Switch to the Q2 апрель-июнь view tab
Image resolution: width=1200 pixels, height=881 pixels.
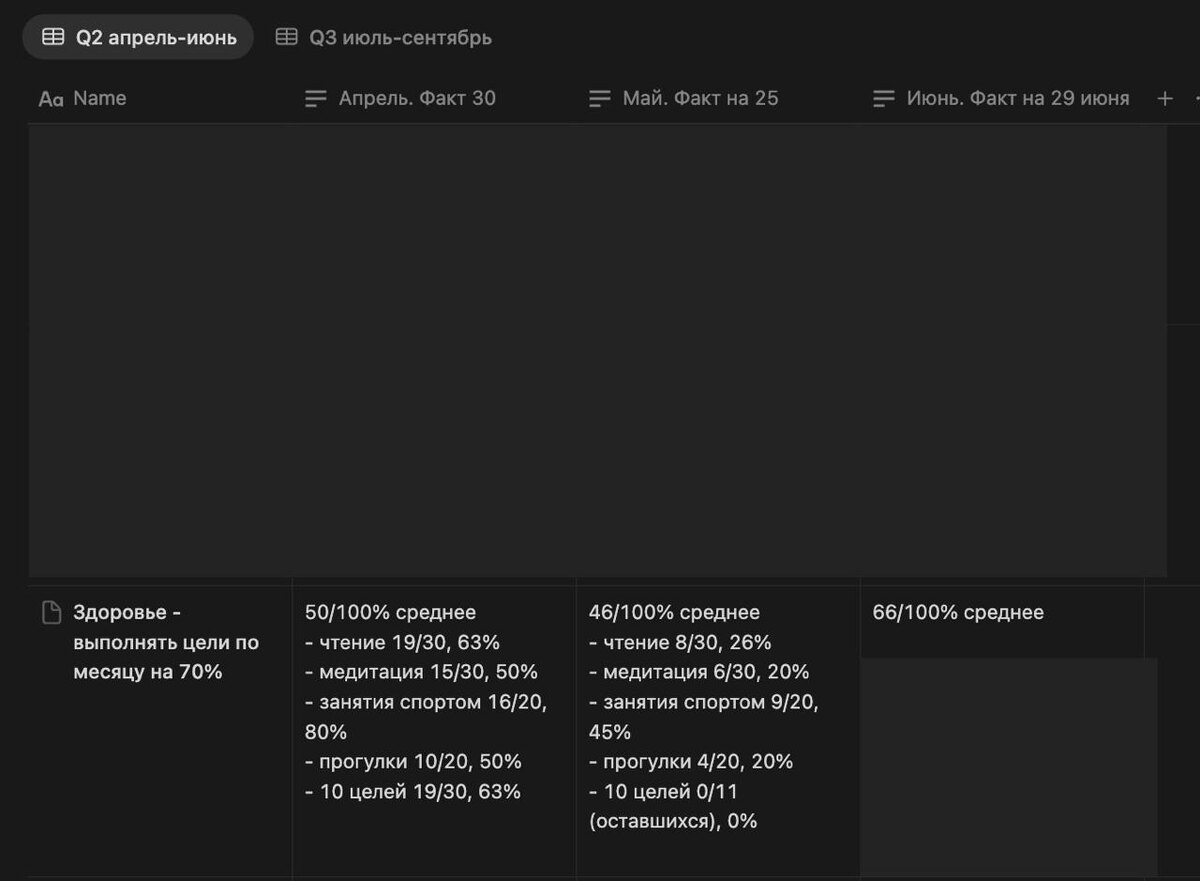coord(138,37)
